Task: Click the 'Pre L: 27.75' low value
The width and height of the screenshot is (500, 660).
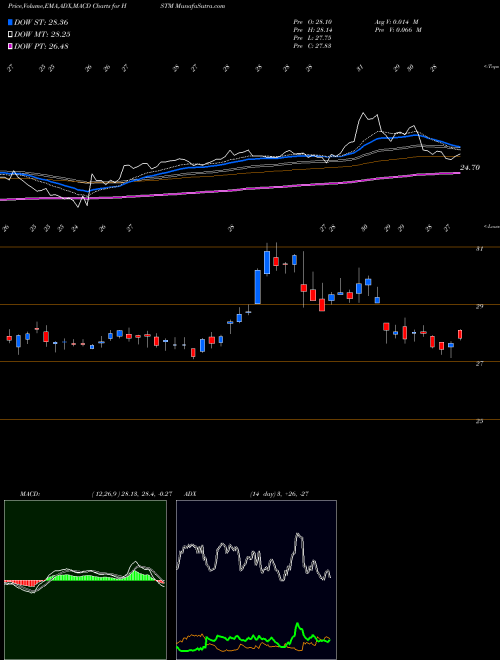Action: pyautogui.click(x=312, y=38)
